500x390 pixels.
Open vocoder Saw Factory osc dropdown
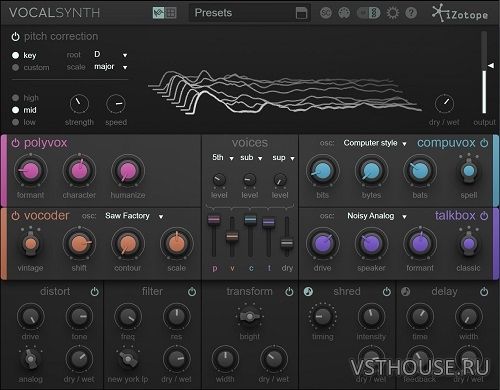coord(134,216)
